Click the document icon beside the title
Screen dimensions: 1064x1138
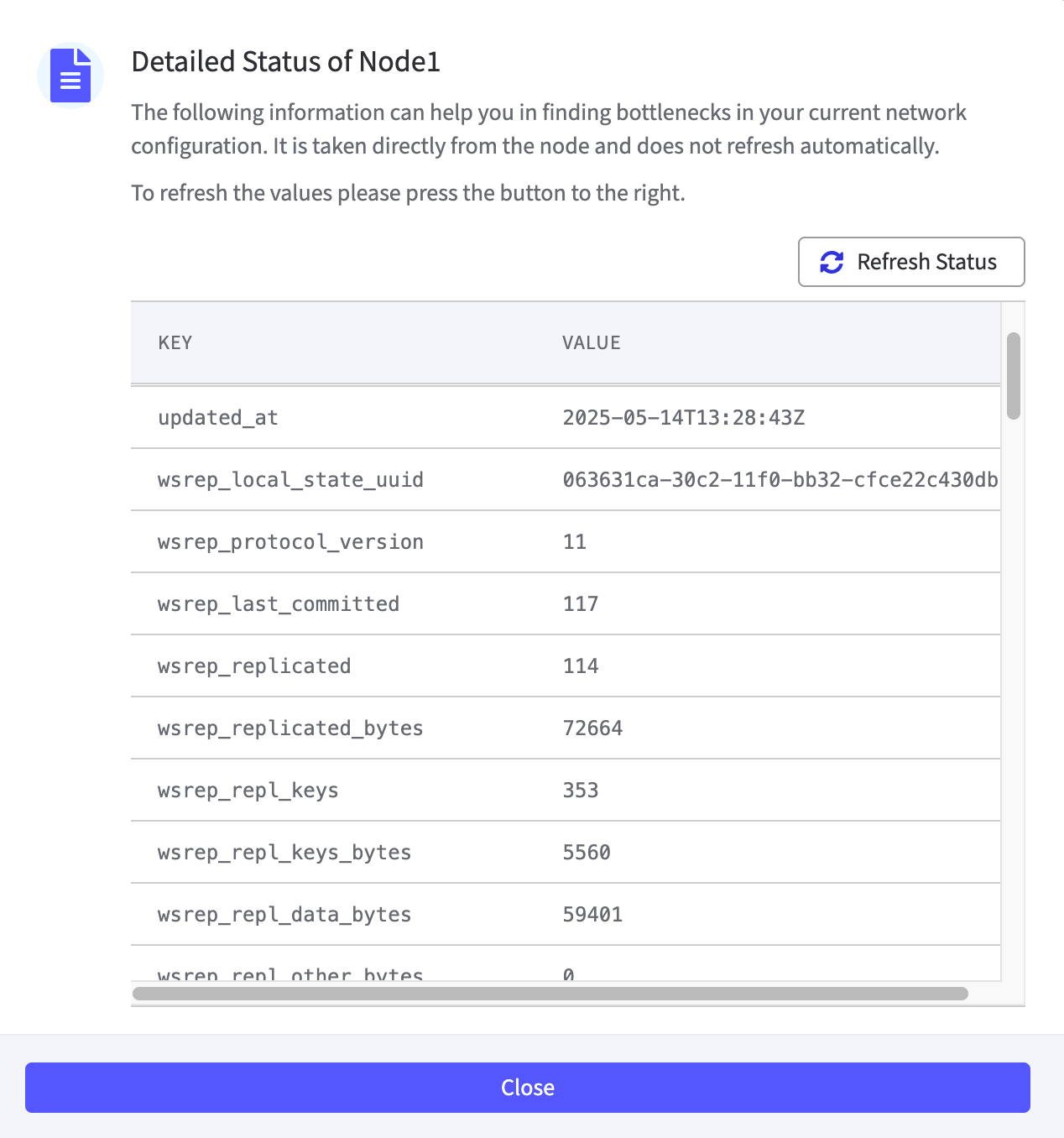click(x=70, y=76)
